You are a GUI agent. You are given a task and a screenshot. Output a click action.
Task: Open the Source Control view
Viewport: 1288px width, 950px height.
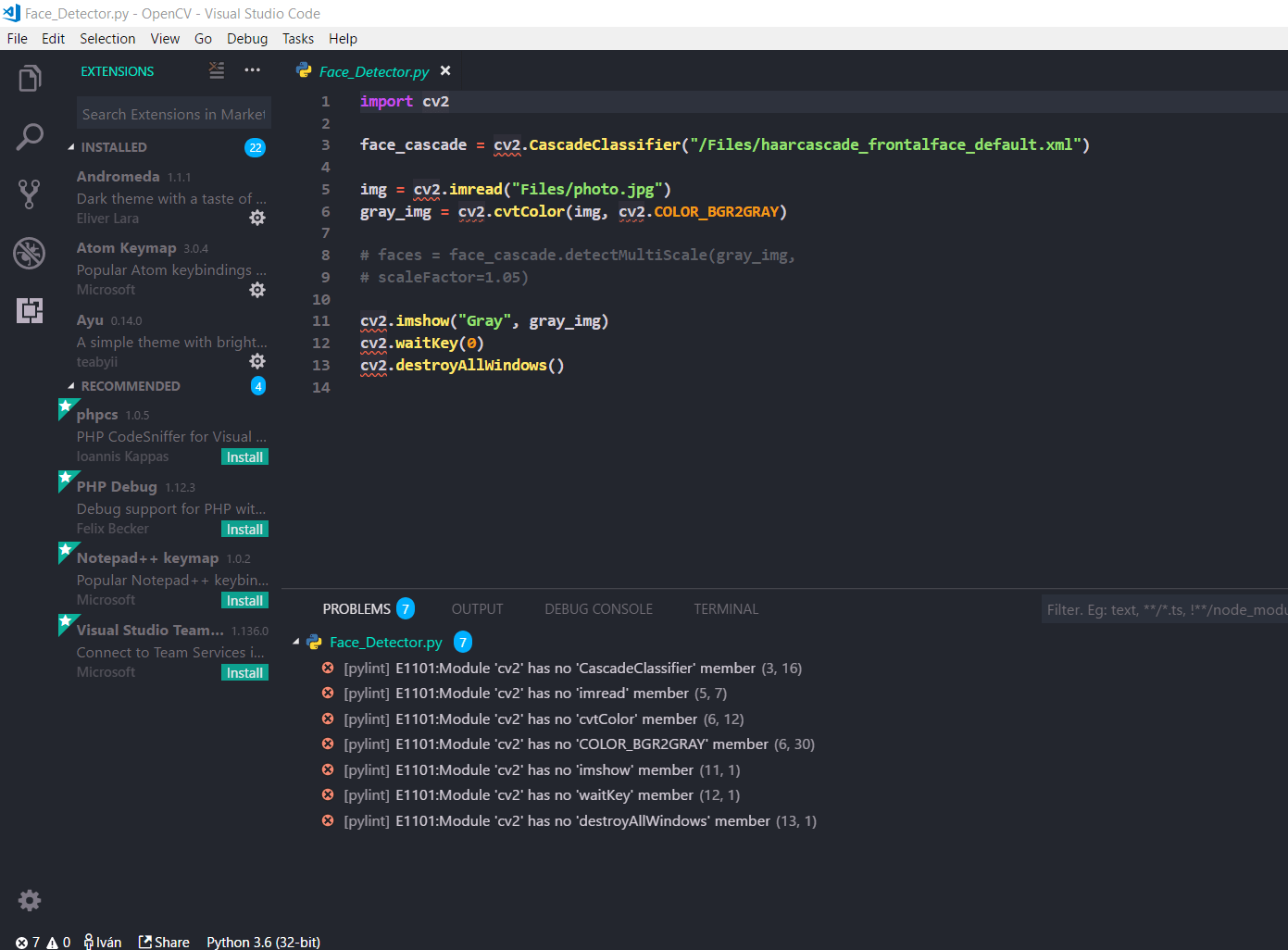[30, 194]
